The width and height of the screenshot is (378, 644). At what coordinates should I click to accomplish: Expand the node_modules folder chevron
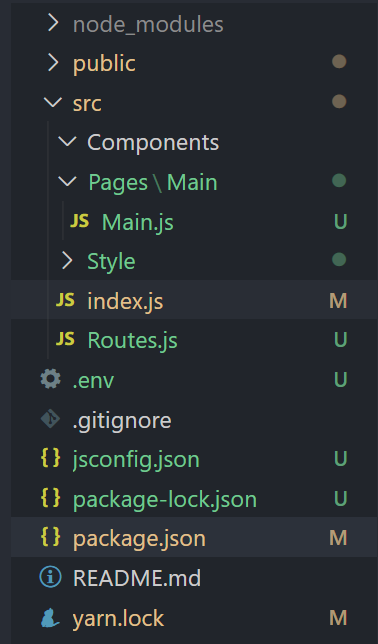(53, 23)
